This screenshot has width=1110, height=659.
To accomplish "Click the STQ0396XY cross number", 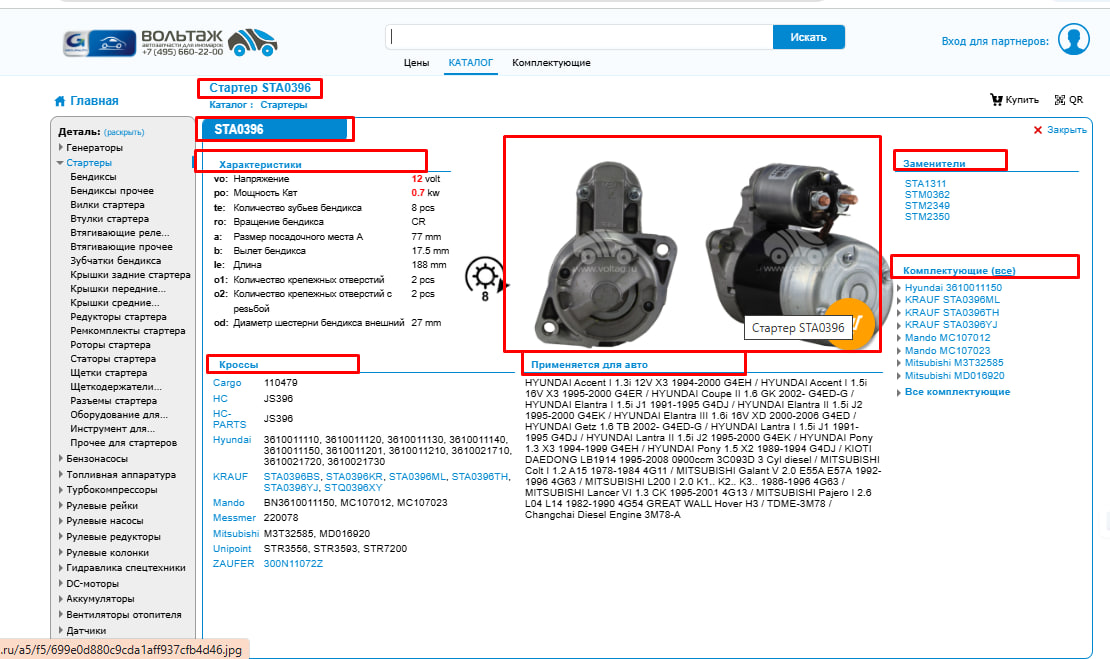I will (353, 487).
